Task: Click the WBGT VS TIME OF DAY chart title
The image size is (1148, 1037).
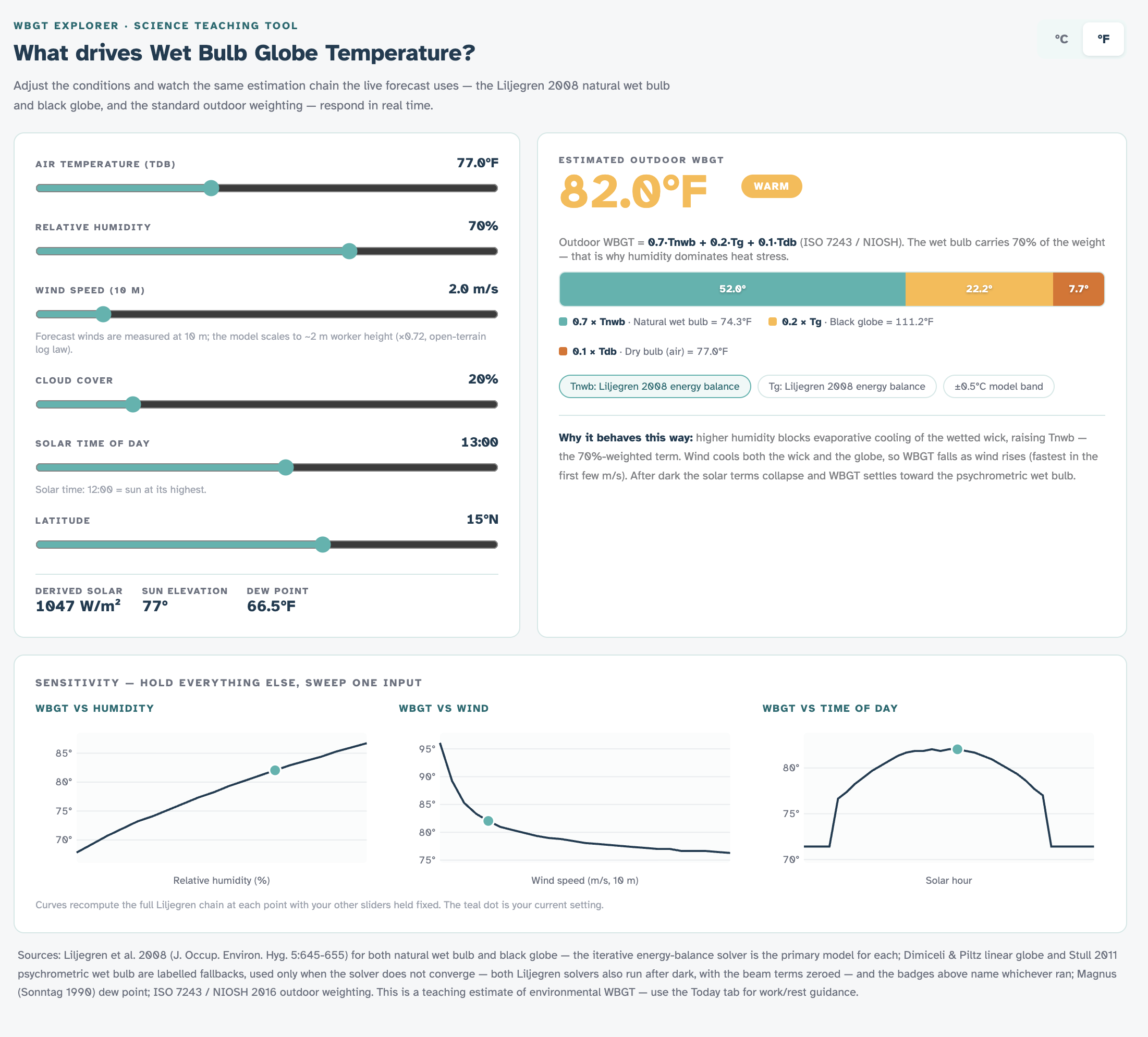Action: coord(829,708)
